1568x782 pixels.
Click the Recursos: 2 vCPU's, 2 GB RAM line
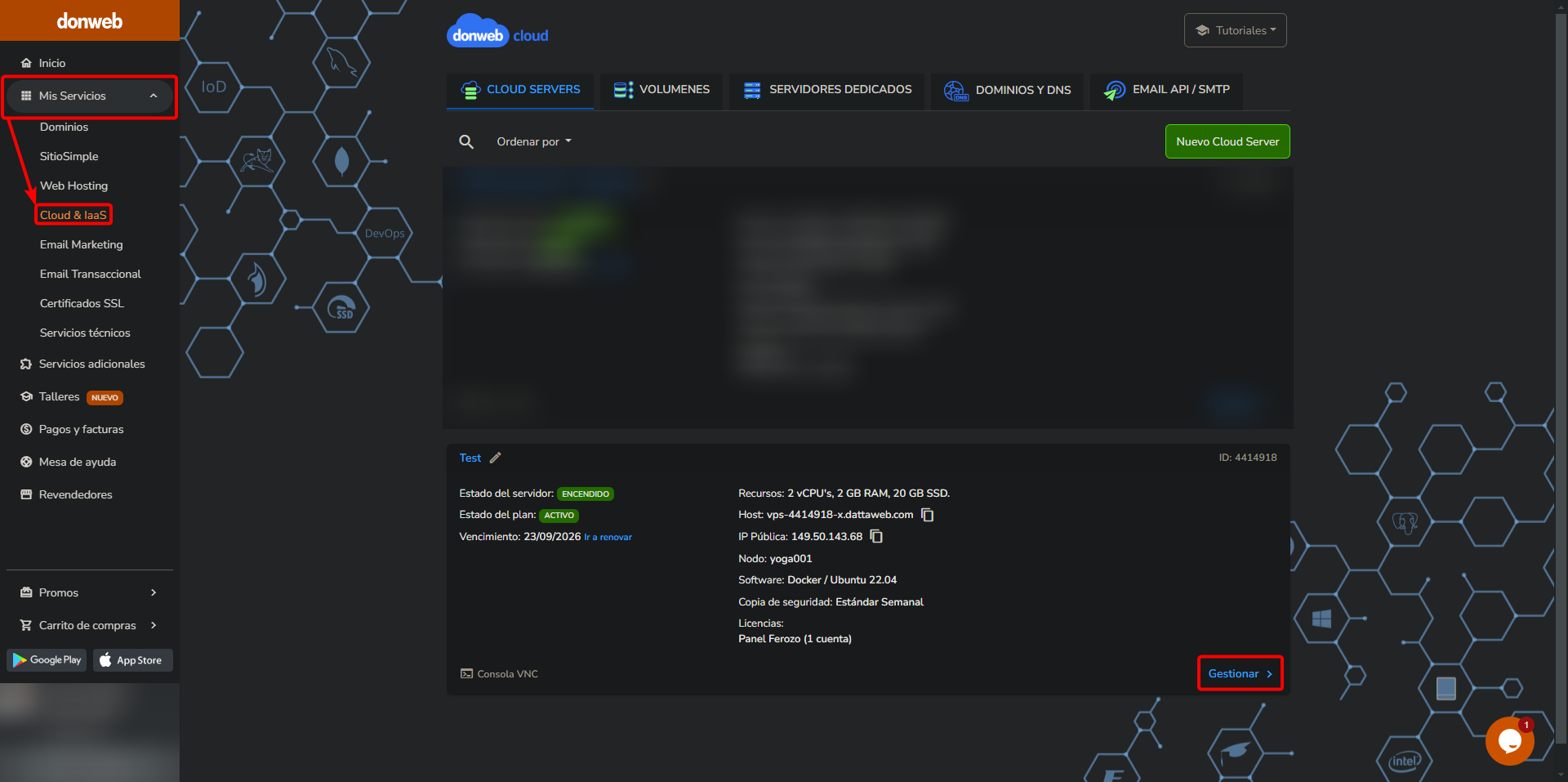pos(844,494)
